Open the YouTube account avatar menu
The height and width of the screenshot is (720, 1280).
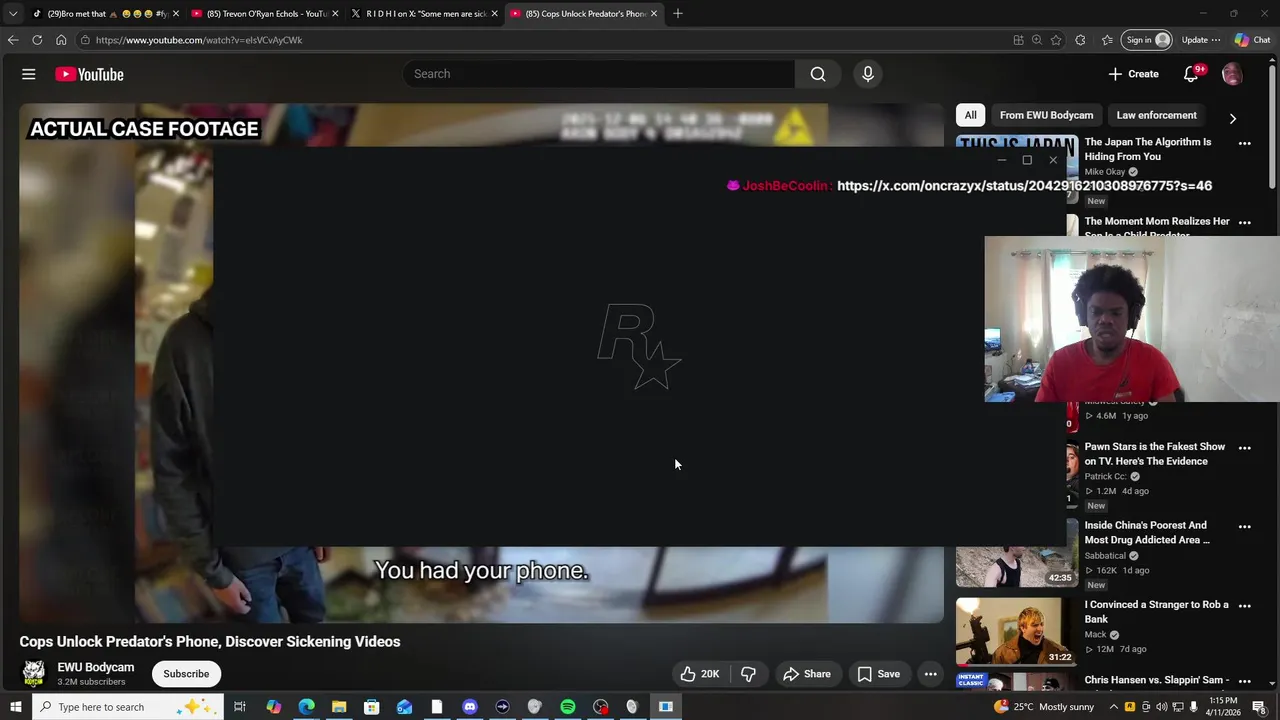[x=1232, y=74]
